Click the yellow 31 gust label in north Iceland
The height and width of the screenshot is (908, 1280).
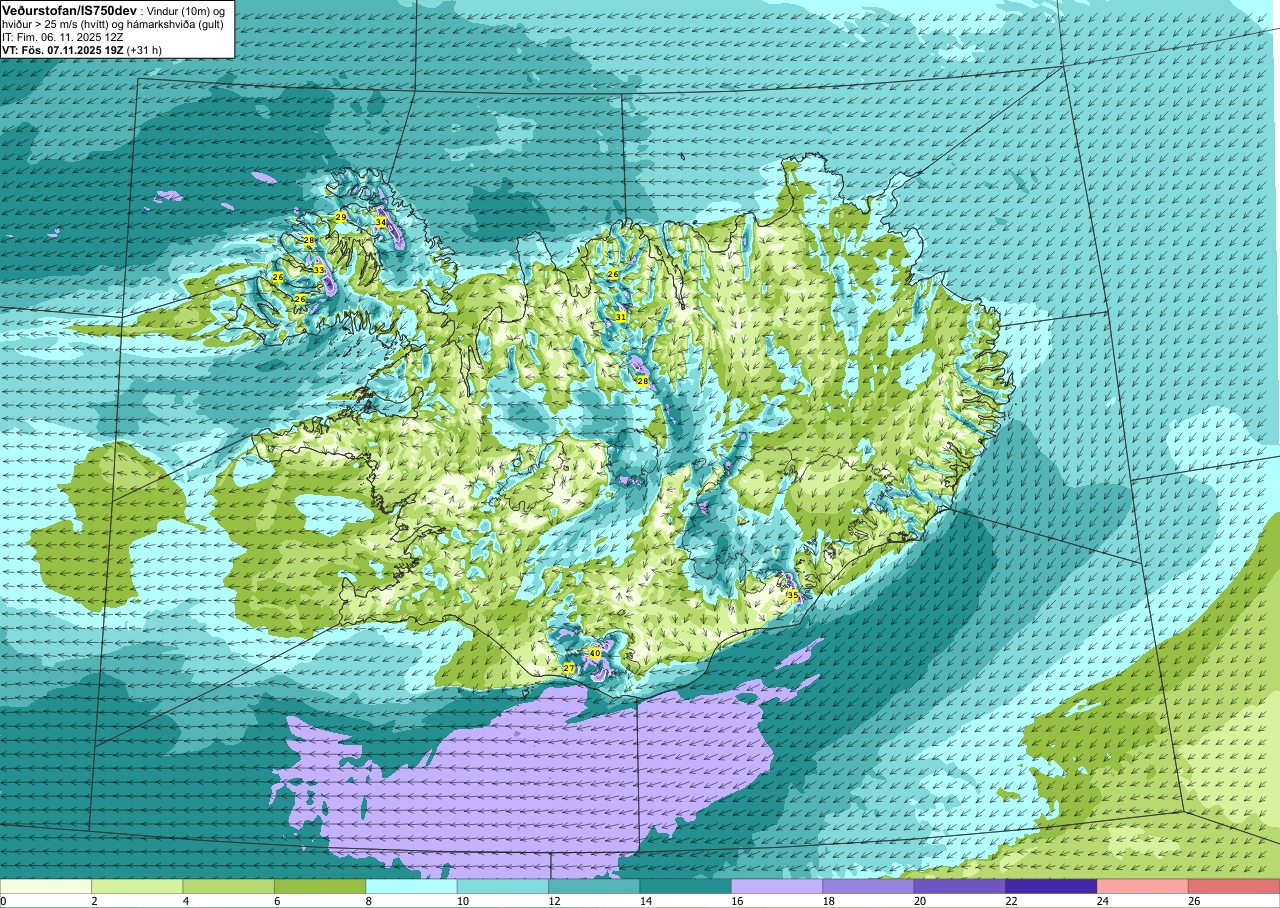(620, 317)
